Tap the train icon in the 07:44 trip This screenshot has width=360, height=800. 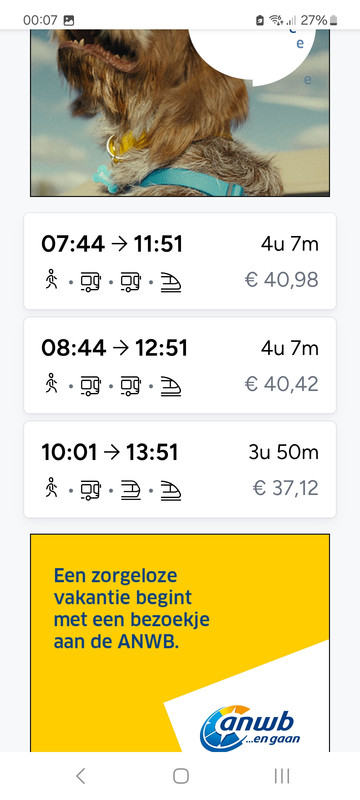pyautogui.click(x=171, y=282)
